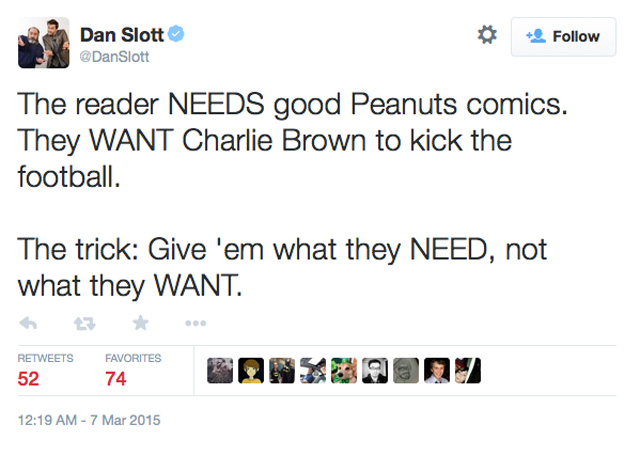
Task: Open the more options ellipsis menu
Action: pos(196,323)
